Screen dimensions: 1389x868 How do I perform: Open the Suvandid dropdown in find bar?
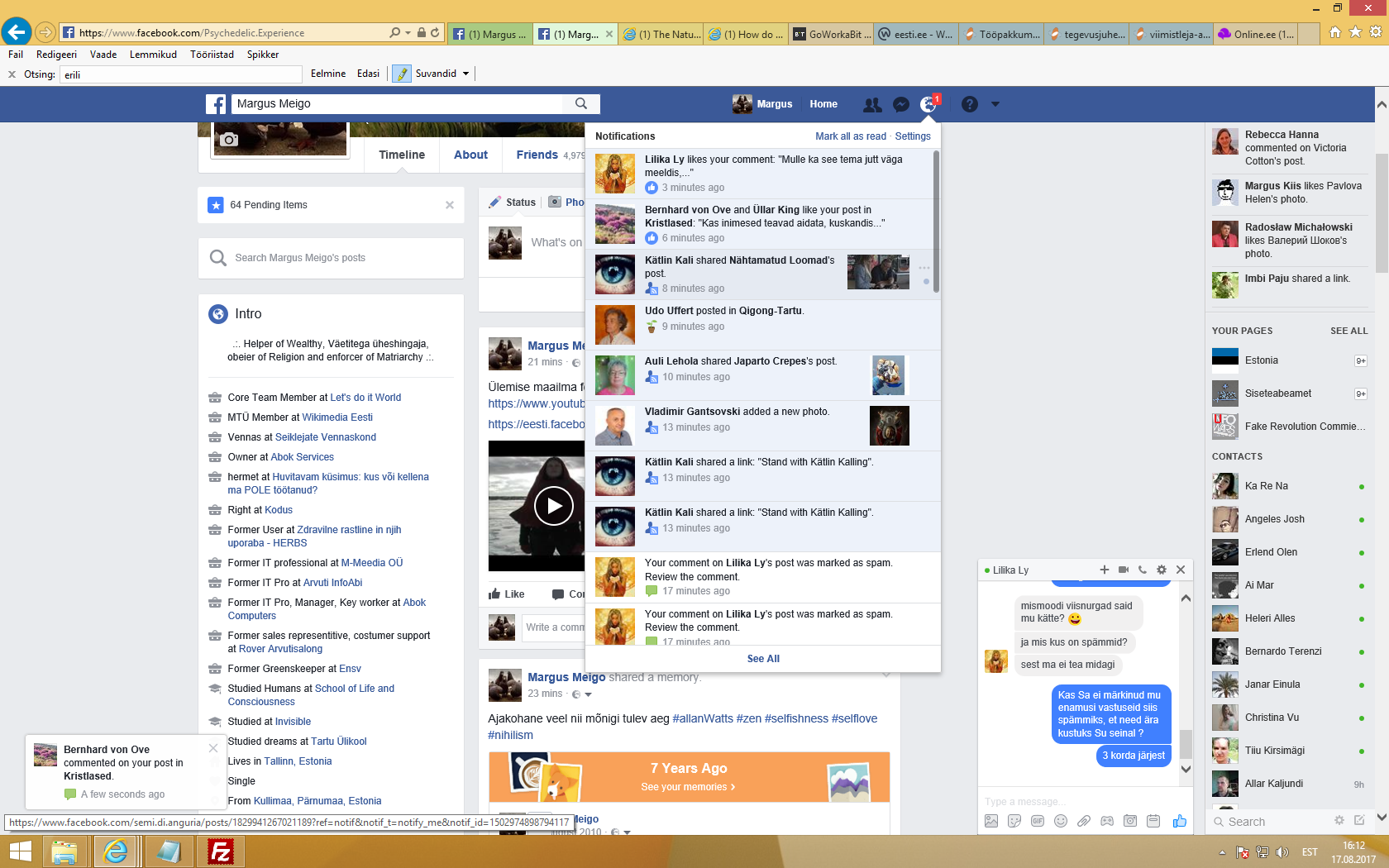coord(465,74)
